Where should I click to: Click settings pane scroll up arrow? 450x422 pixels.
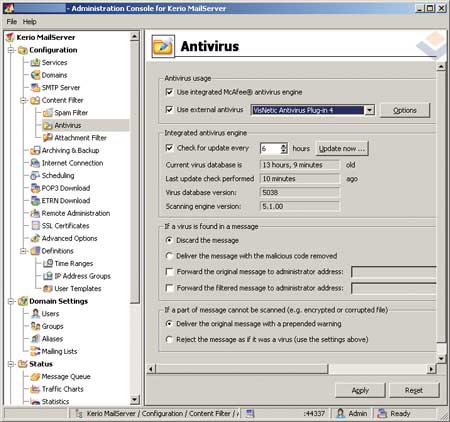(441, 67)
